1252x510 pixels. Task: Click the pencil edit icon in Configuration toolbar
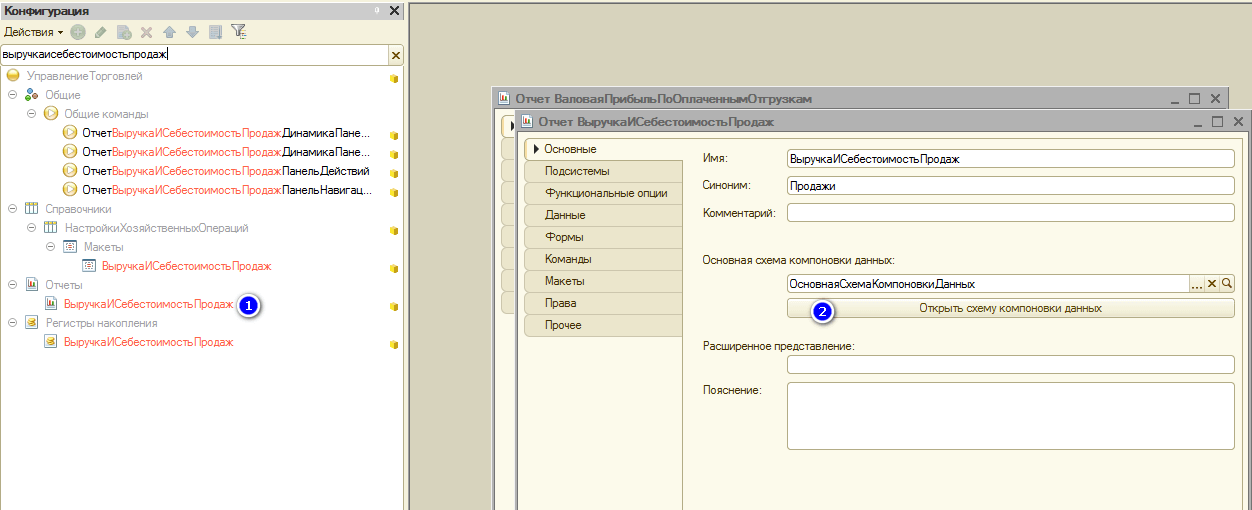100,32
